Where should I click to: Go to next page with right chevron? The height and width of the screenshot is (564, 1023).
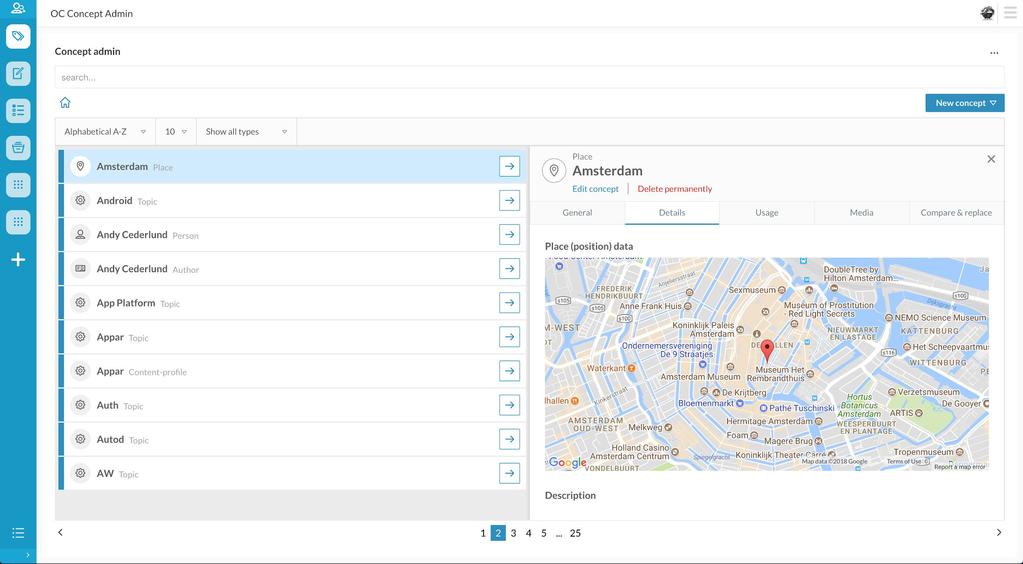coord(998,533)
